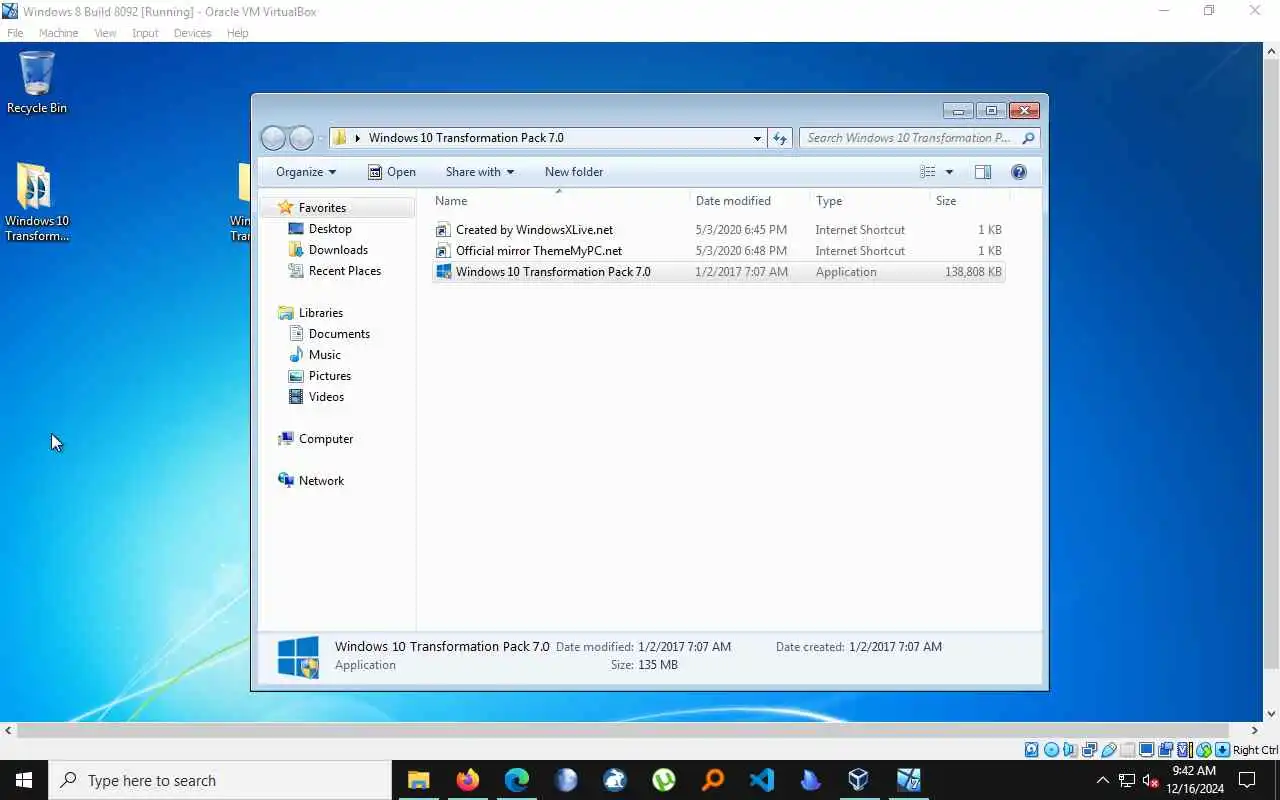
Task: Open uTorrent from the taskbar
Action: click(x=663, y=780)
